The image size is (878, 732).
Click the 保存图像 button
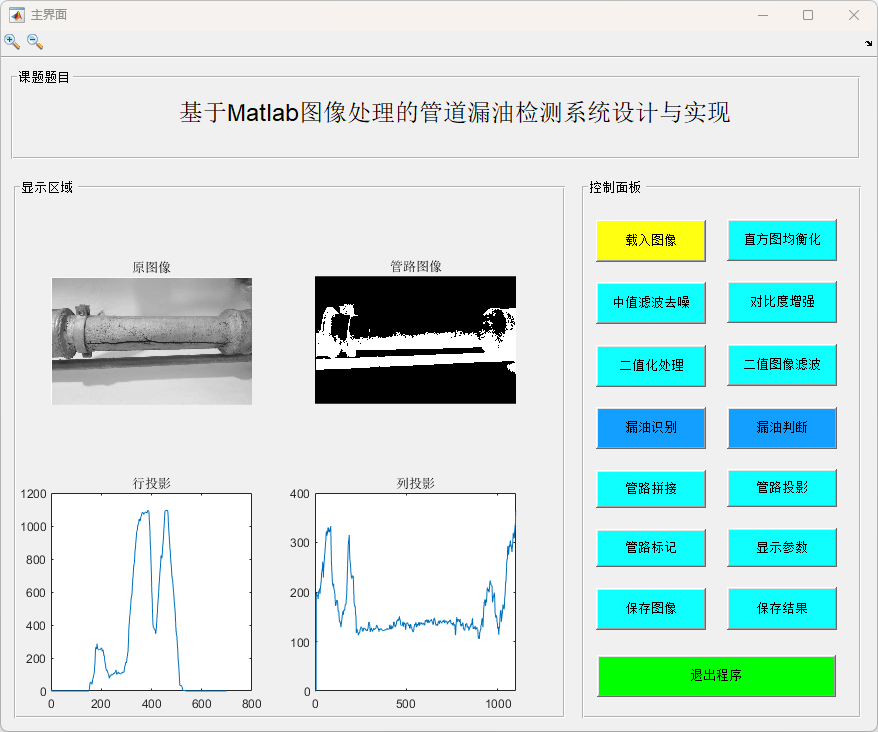[651, 608]
